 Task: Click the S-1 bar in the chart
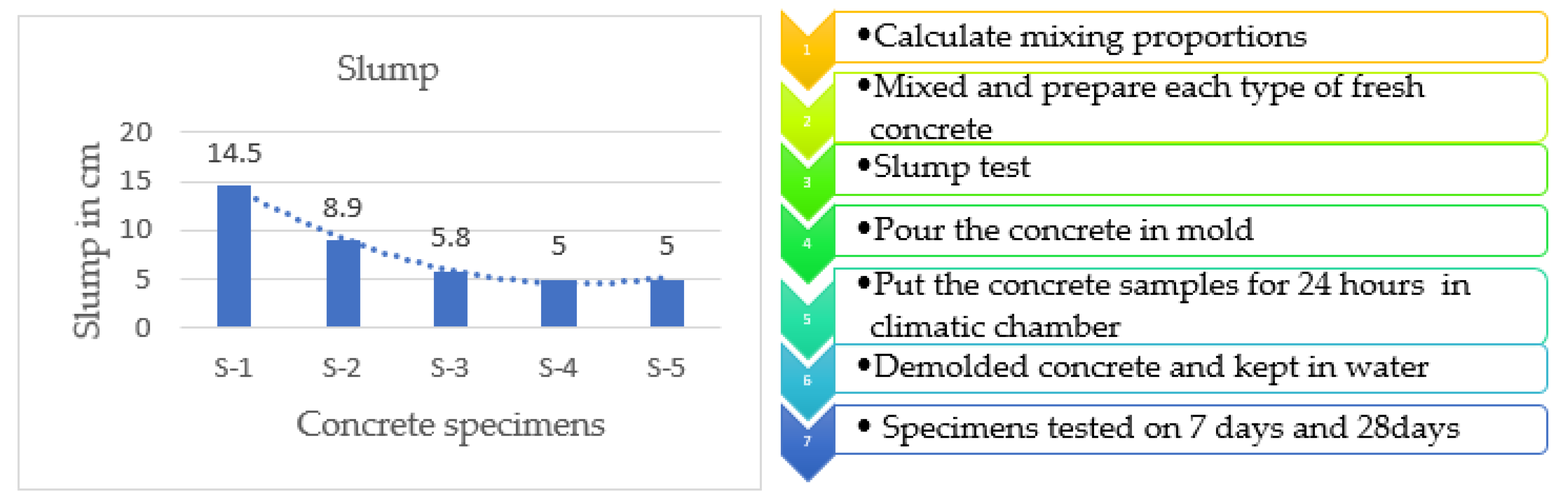(x=234, y=256)
